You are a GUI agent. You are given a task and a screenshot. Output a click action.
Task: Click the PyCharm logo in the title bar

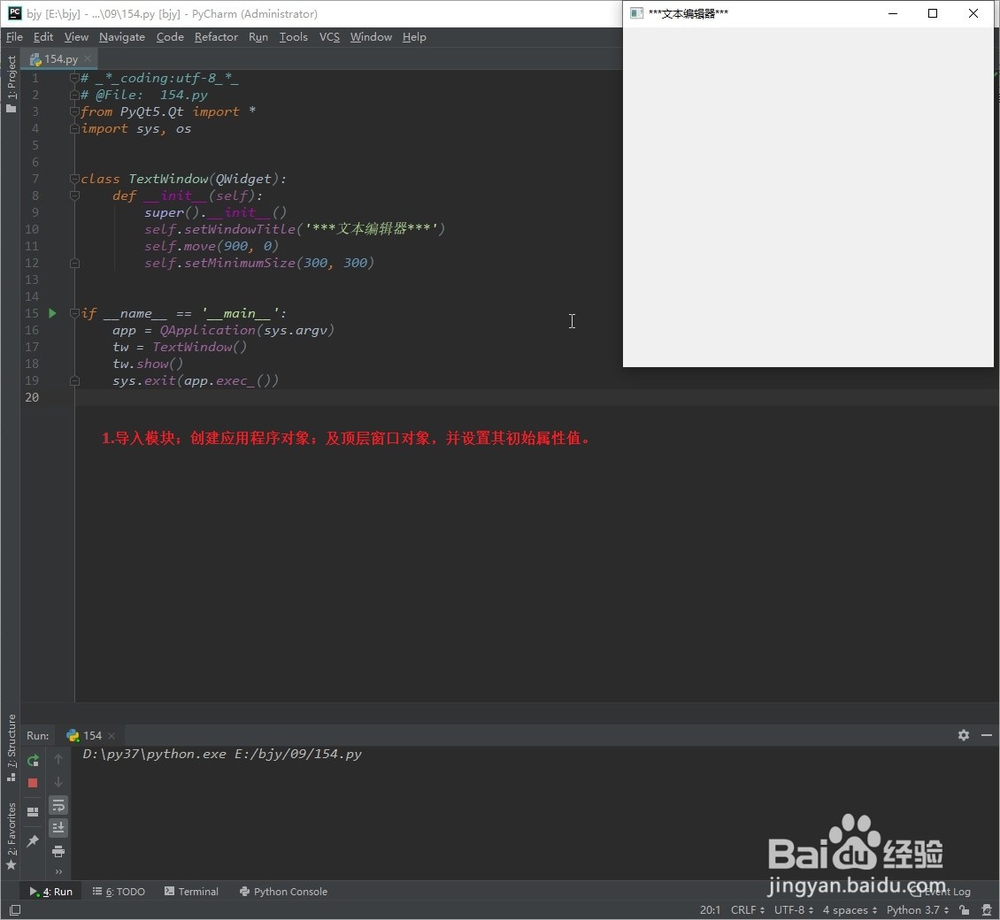[x=14, y=13]
